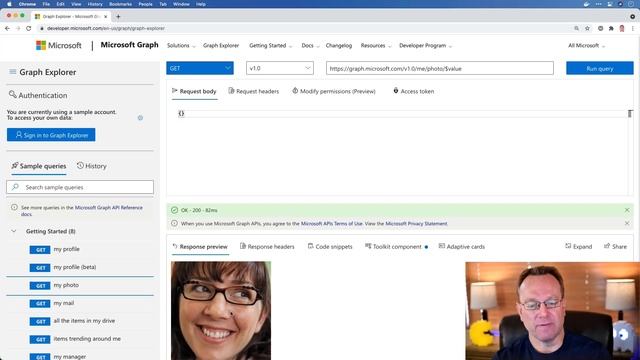Click the Microsoft logo
Image resolution: width=640 pixels, height=360 pixels.
[x=59, y=45]
